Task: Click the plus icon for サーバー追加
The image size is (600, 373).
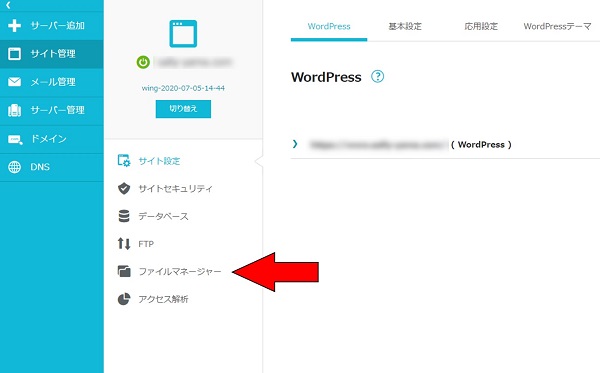Action: coord(15,26)
